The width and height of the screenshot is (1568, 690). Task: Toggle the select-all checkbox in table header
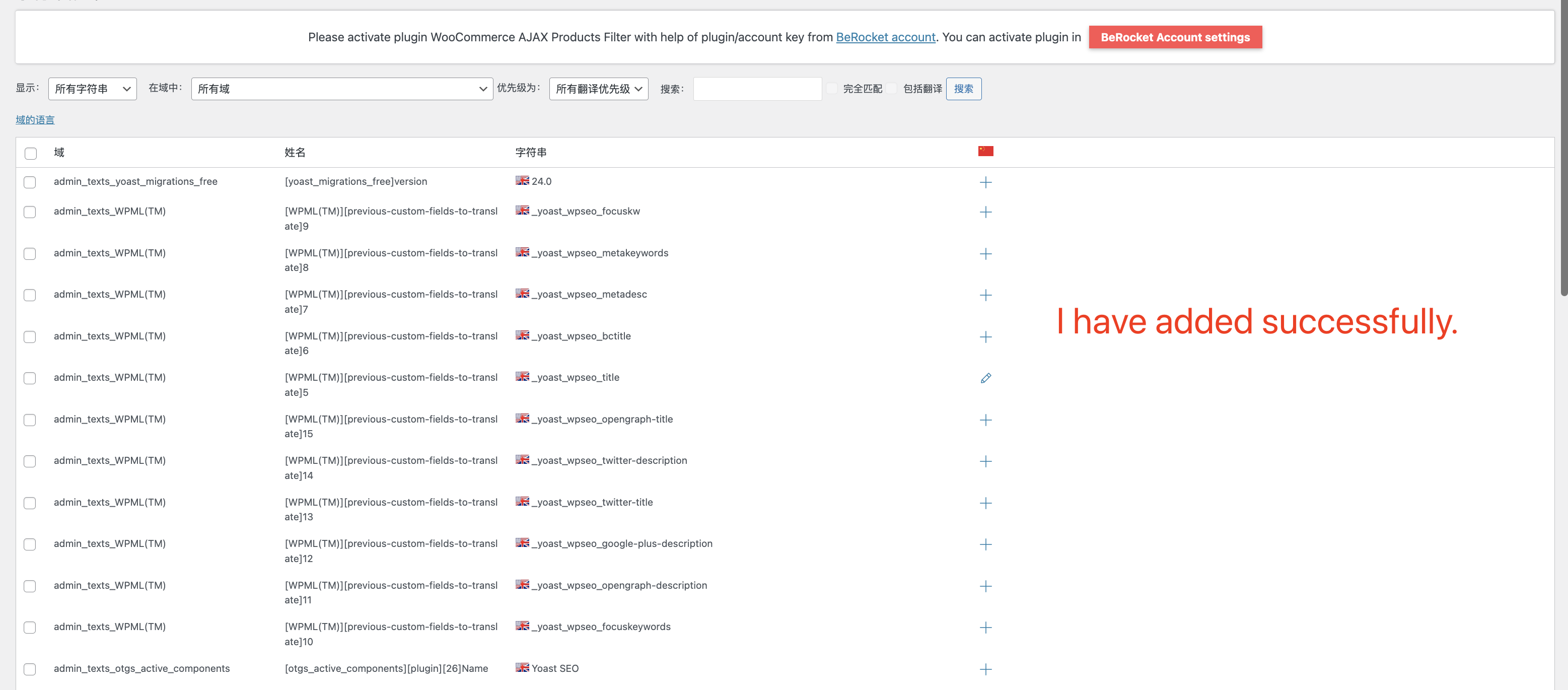(30, 154)
